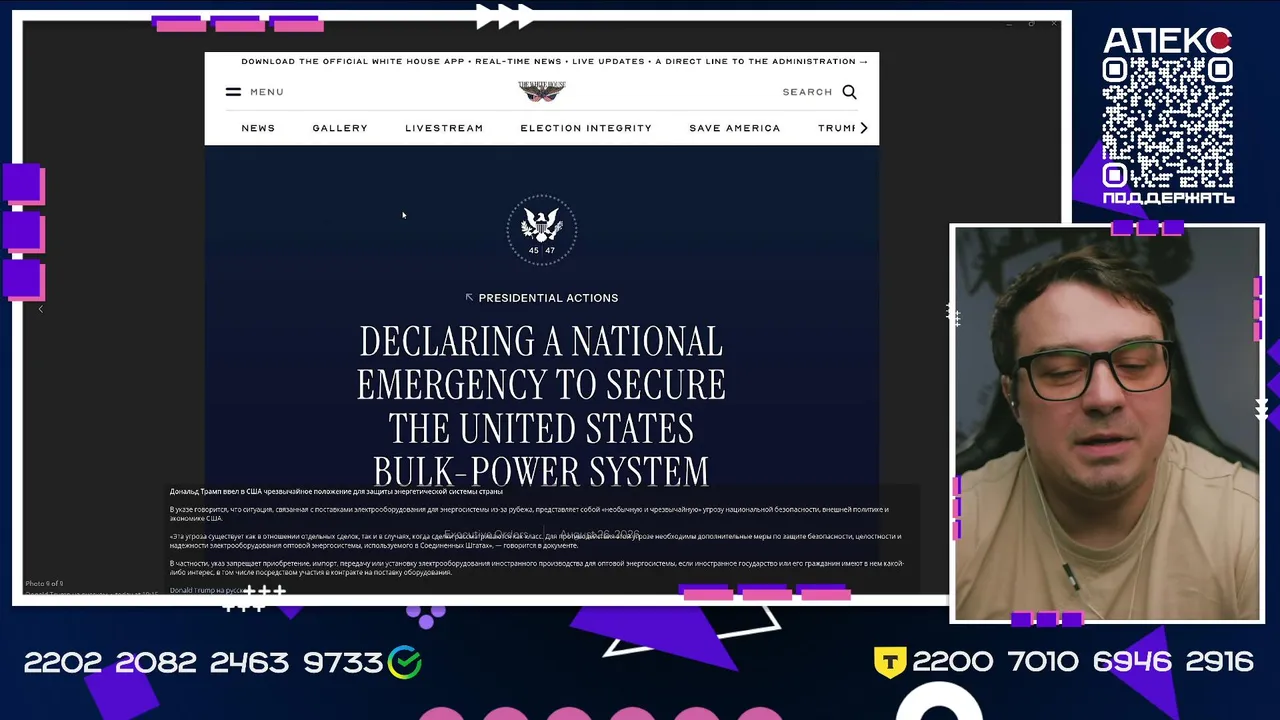Image resolution: width=1280 pixels, height=720 pixels.
Task: Go to the previous photo with left arrow
Action: (x=41, y=309)
